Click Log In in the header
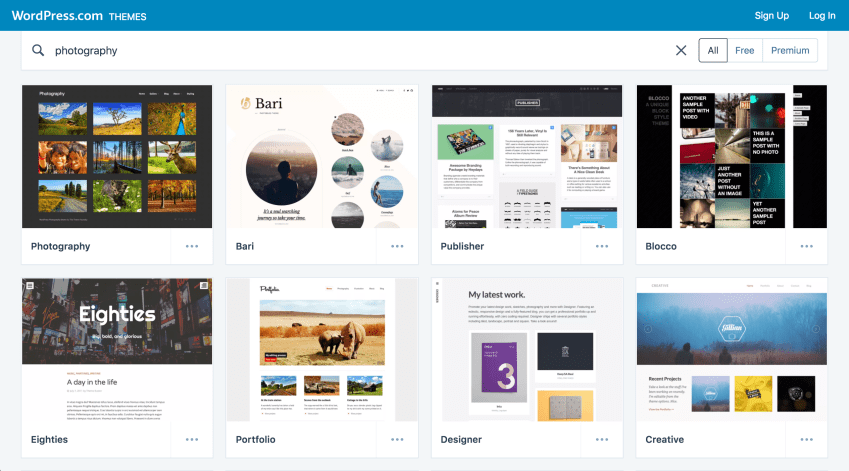The height and width of the screenshot is (471, 849). (x=822, y=15)
